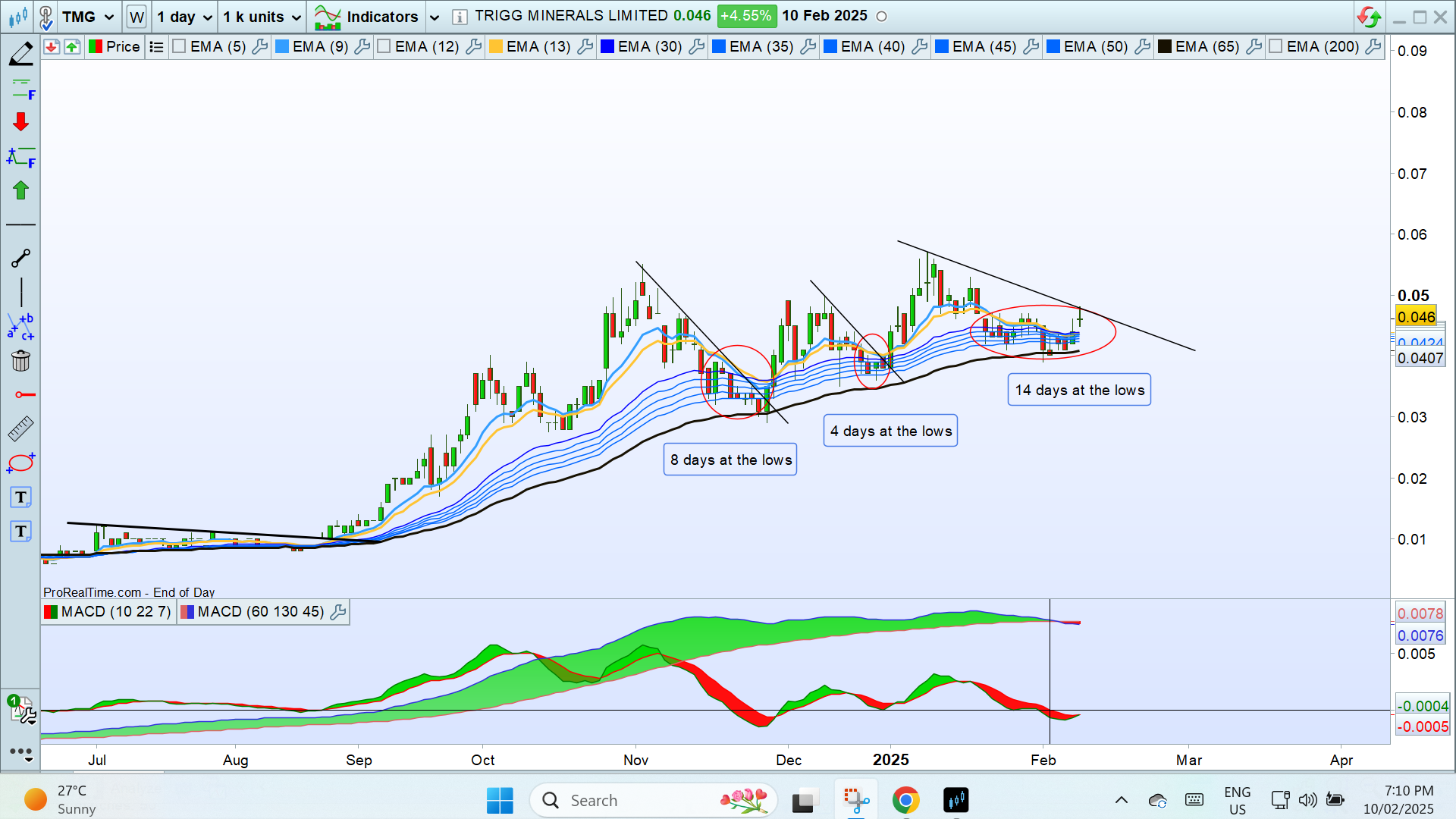Image resolution: width=1456 pixels, height=819 pixels.
Task: Click the 10 Feb 2025 date text
Action: [824, 16]
